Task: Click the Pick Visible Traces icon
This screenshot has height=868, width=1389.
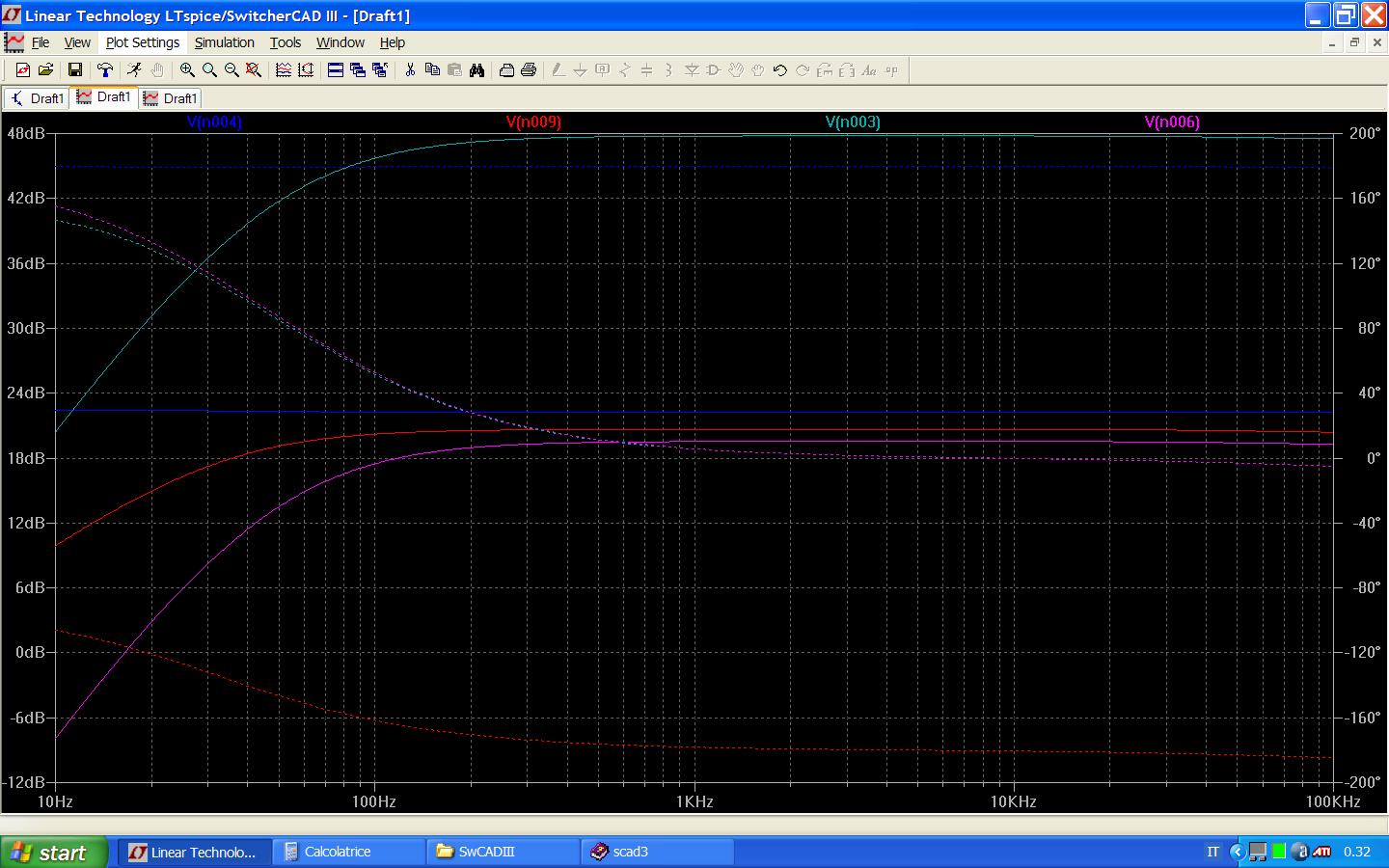Action: point(284,69)
